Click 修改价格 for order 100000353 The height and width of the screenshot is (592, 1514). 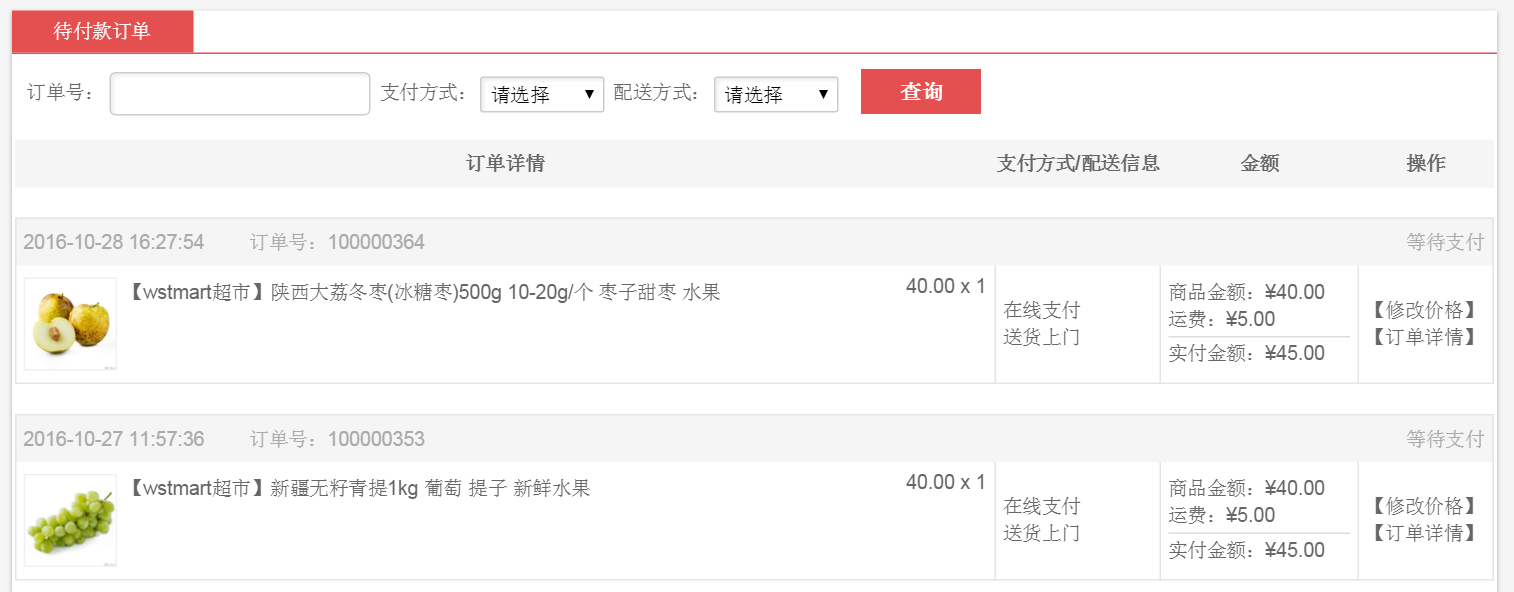[1425, 506]
